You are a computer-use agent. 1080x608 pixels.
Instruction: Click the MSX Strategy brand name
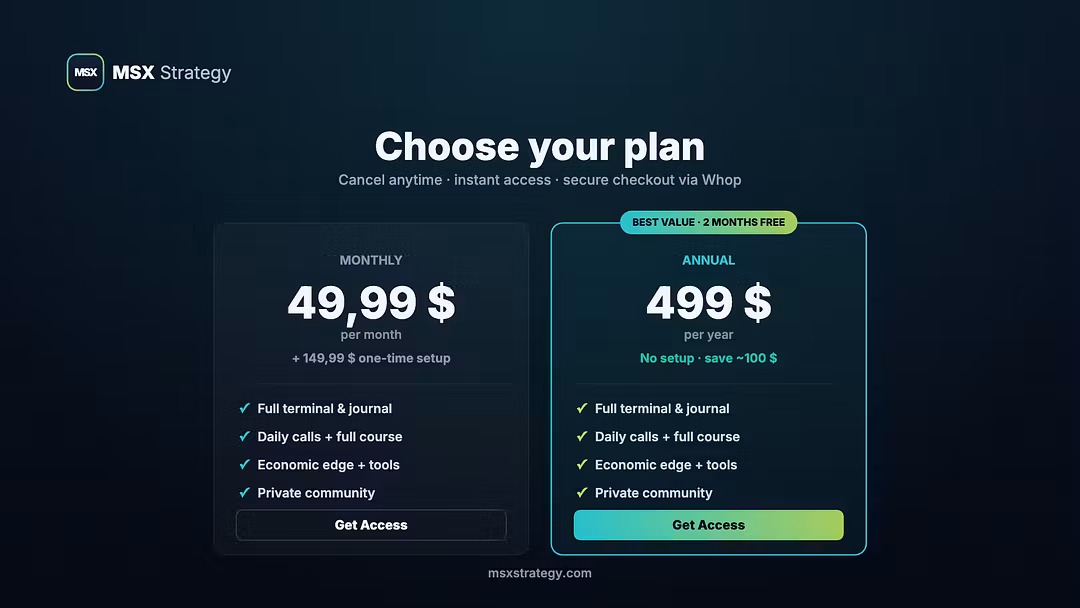tap(172, 72)
